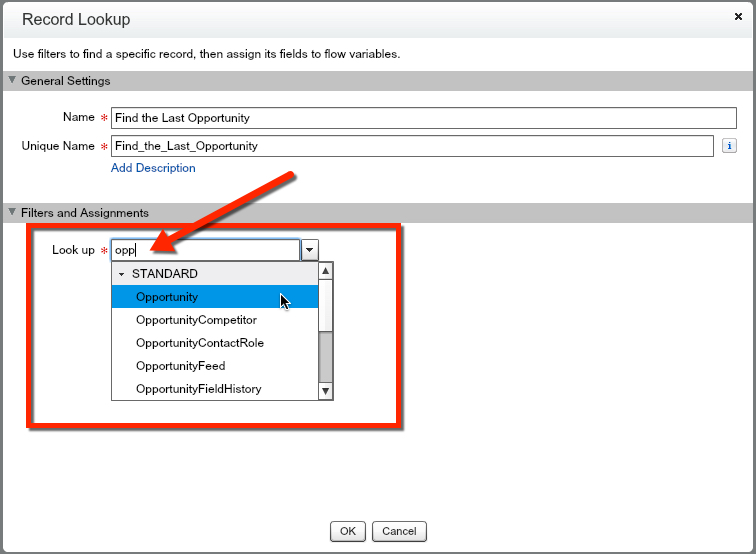This screenshot has width=756, height=554.
Task: Collapse the STANDARD group in the list
Action: coord(122,274)
